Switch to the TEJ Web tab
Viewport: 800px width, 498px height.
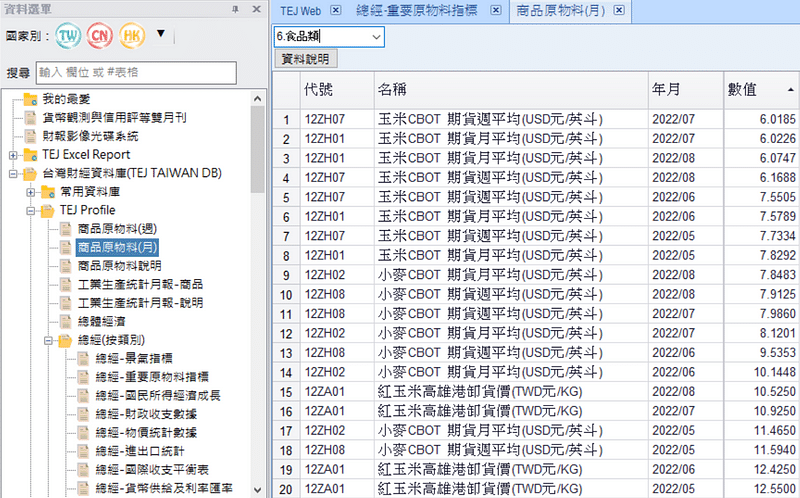coord(299,10)
